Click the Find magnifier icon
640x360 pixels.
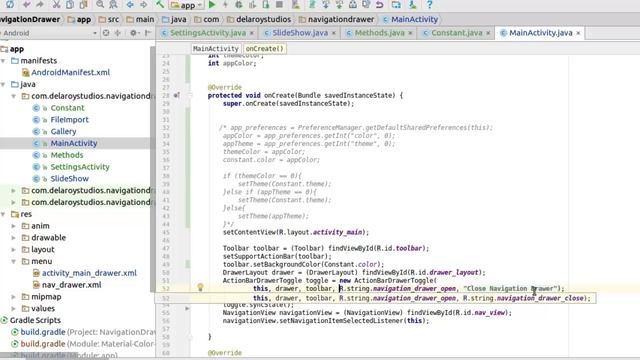(x=100, y=4)
